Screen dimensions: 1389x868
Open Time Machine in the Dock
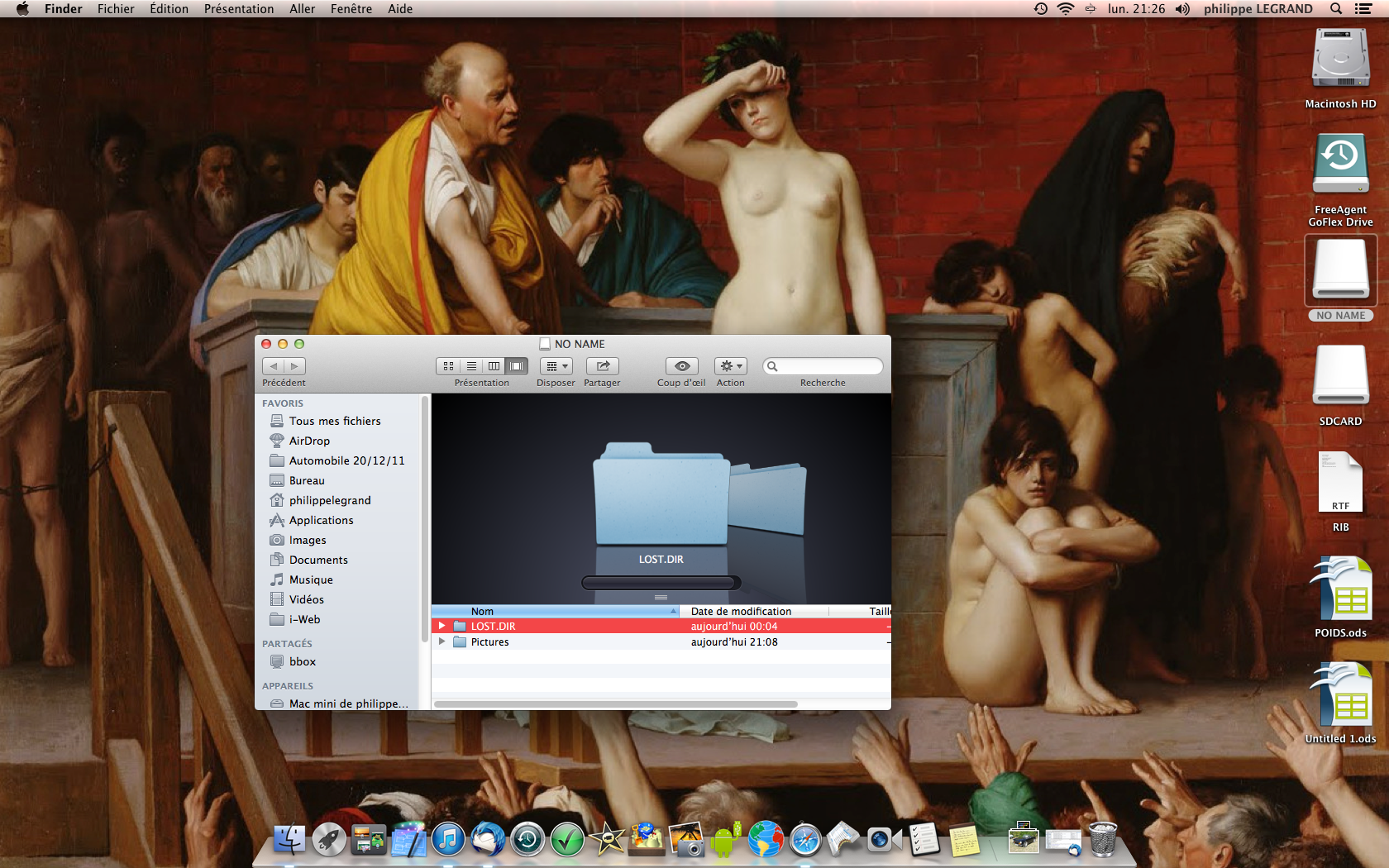(x=527, y=840)
